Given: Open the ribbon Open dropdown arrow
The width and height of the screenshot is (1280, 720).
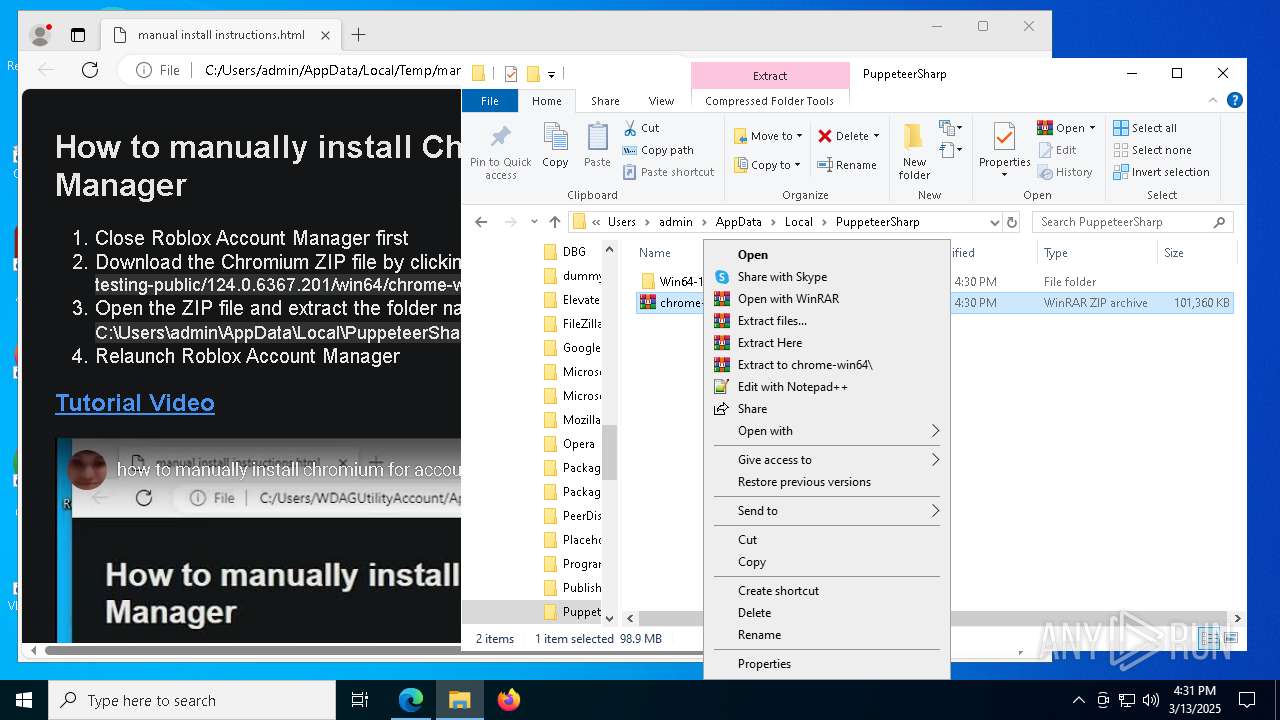Looking at the screenshot, I should 1092,128.
